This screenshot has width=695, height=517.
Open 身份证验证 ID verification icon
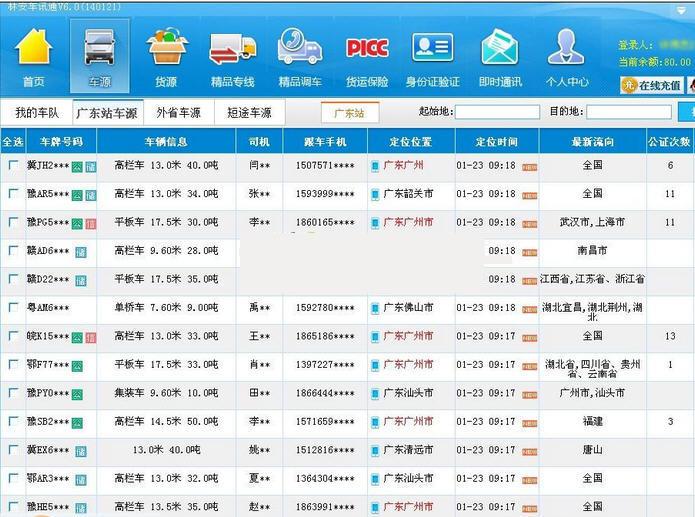tap(432, 57)
